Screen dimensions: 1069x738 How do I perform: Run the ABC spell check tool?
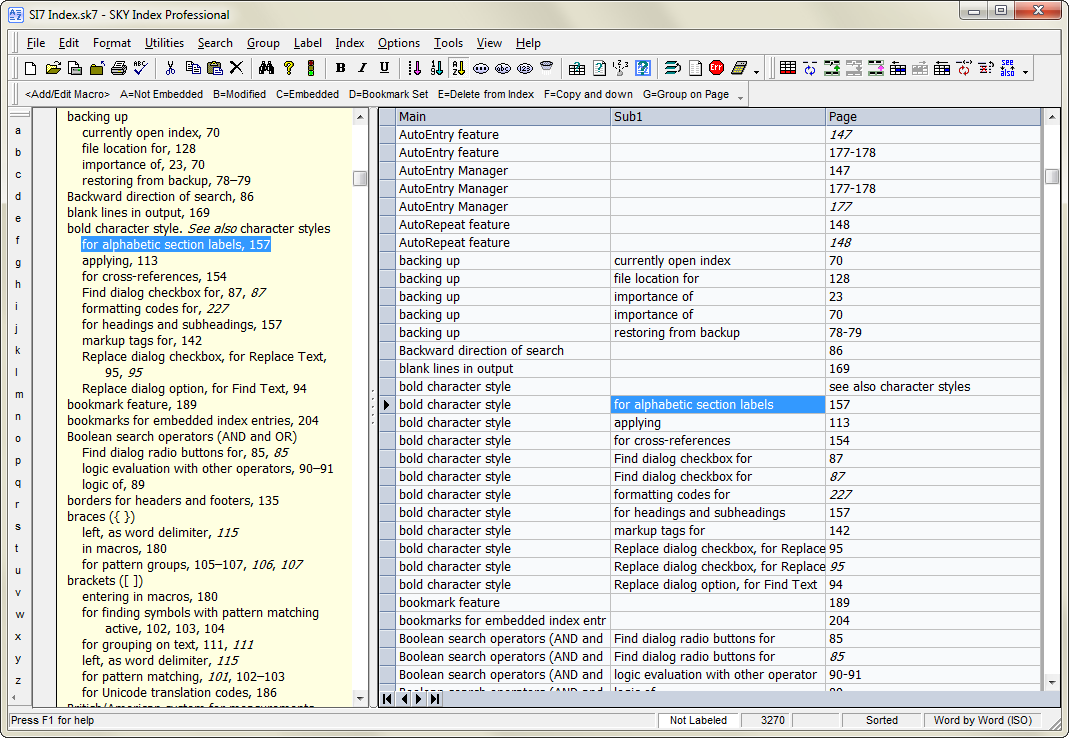click(x=140, y=68)
